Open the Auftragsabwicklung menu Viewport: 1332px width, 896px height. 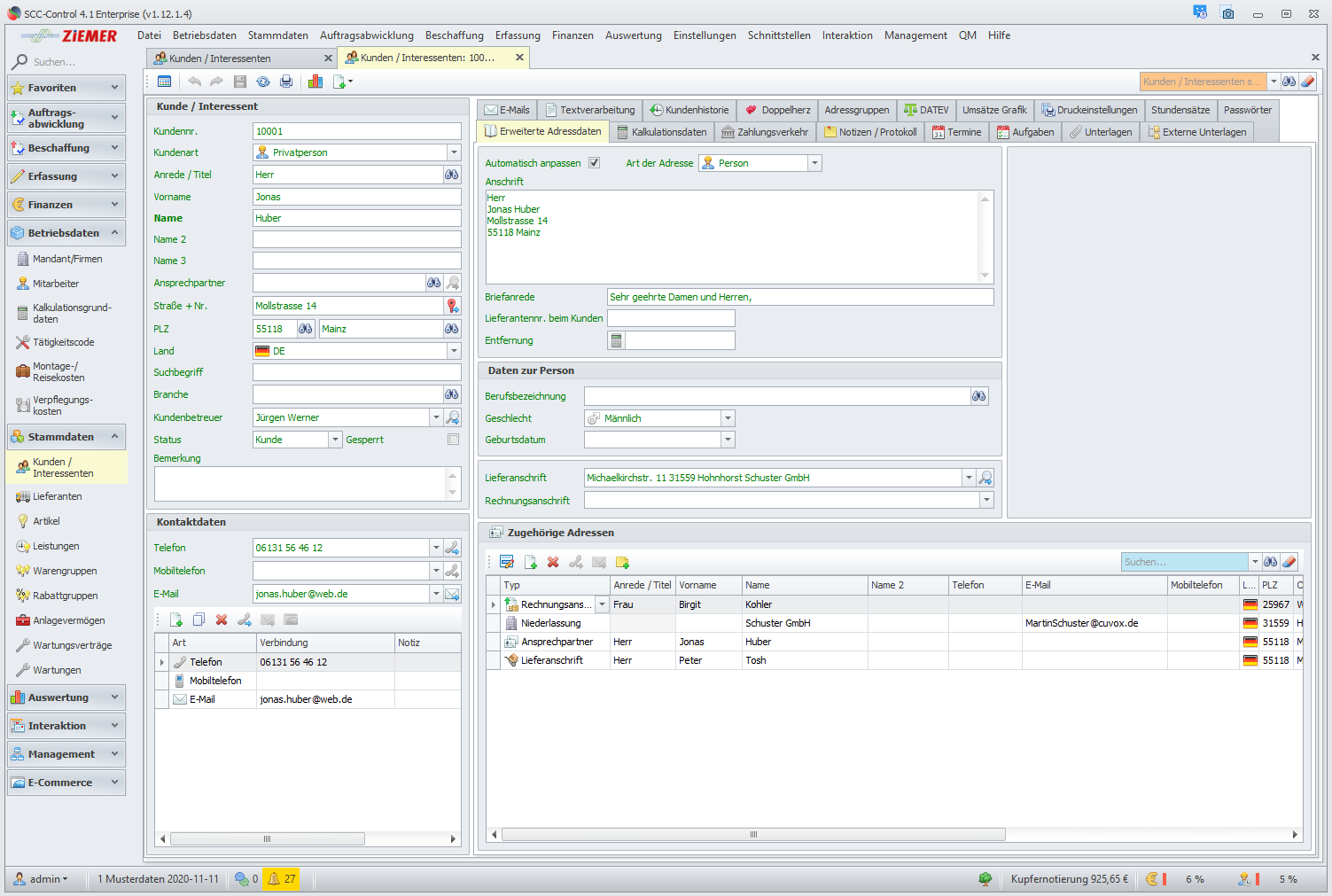point(366,35)
